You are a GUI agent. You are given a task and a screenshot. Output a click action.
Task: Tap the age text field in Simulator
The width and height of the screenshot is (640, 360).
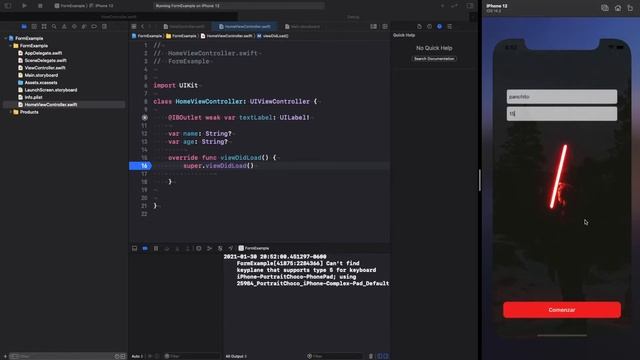click(562, 113)
